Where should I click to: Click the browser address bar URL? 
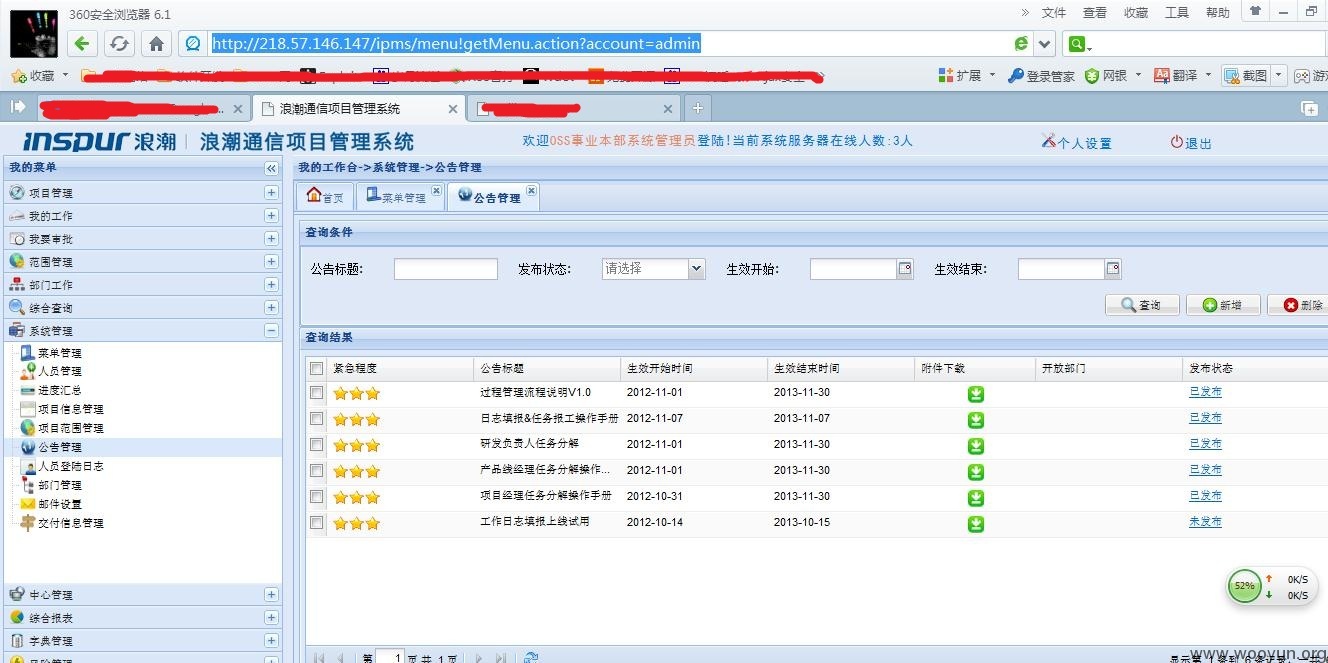click(456, 43)
